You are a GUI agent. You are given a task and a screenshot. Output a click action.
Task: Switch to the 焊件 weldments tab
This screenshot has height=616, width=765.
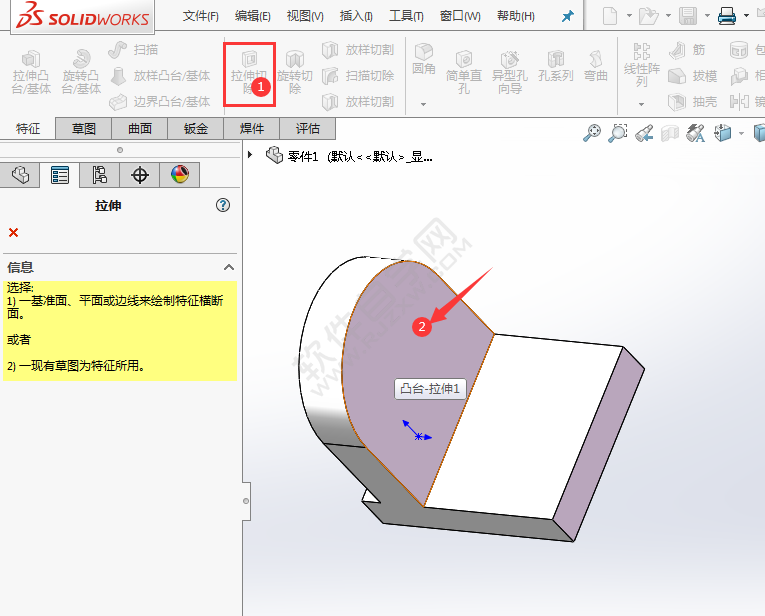(x=252, y=129)
